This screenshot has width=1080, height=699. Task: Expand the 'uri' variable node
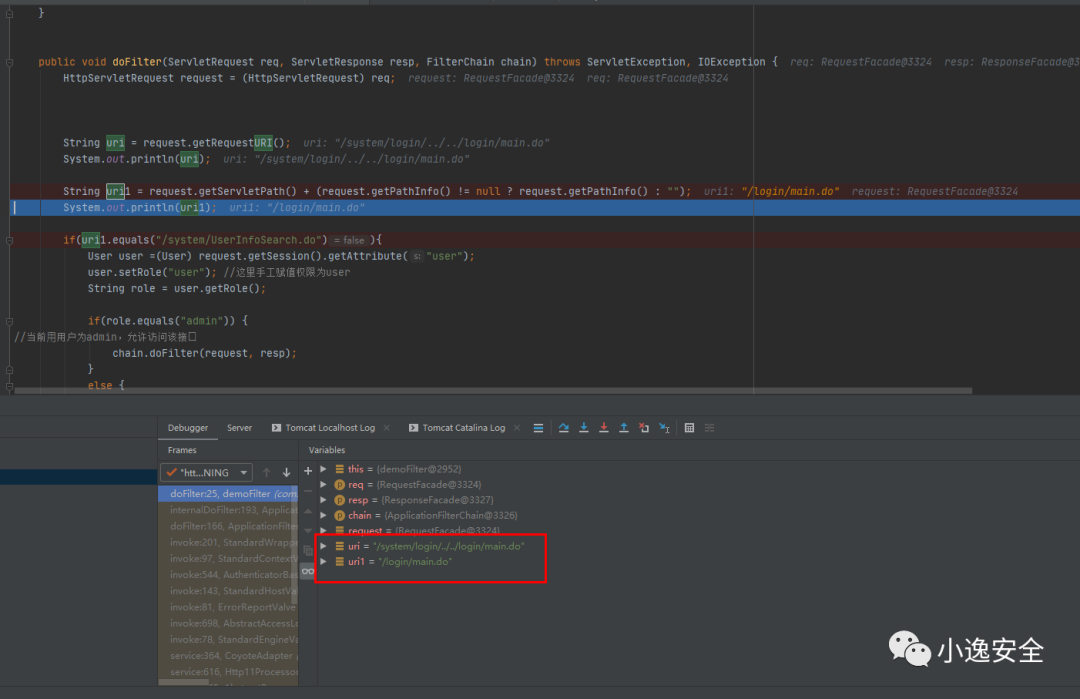(x=323, y=546)
